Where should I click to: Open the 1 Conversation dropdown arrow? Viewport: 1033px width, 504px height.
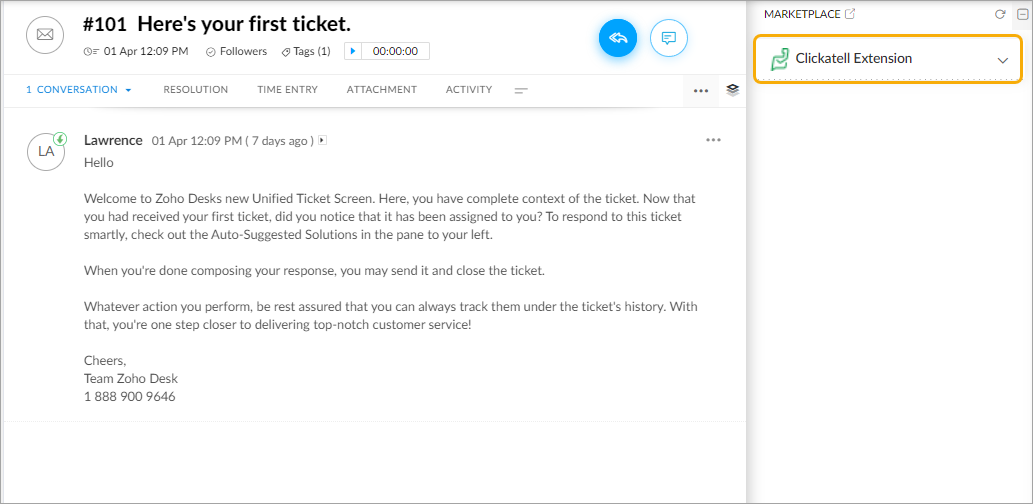click(128, 90)
